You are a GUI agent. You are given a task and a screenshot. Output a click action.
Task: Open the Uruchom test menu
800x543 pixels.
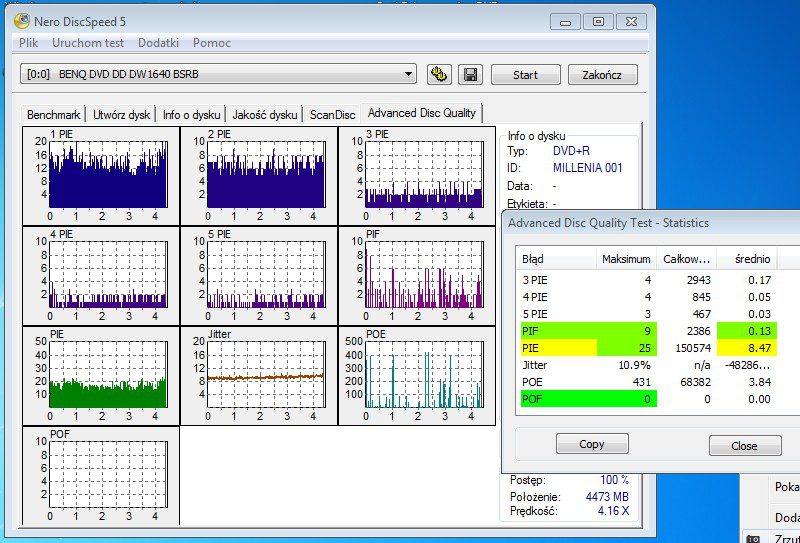88,43
